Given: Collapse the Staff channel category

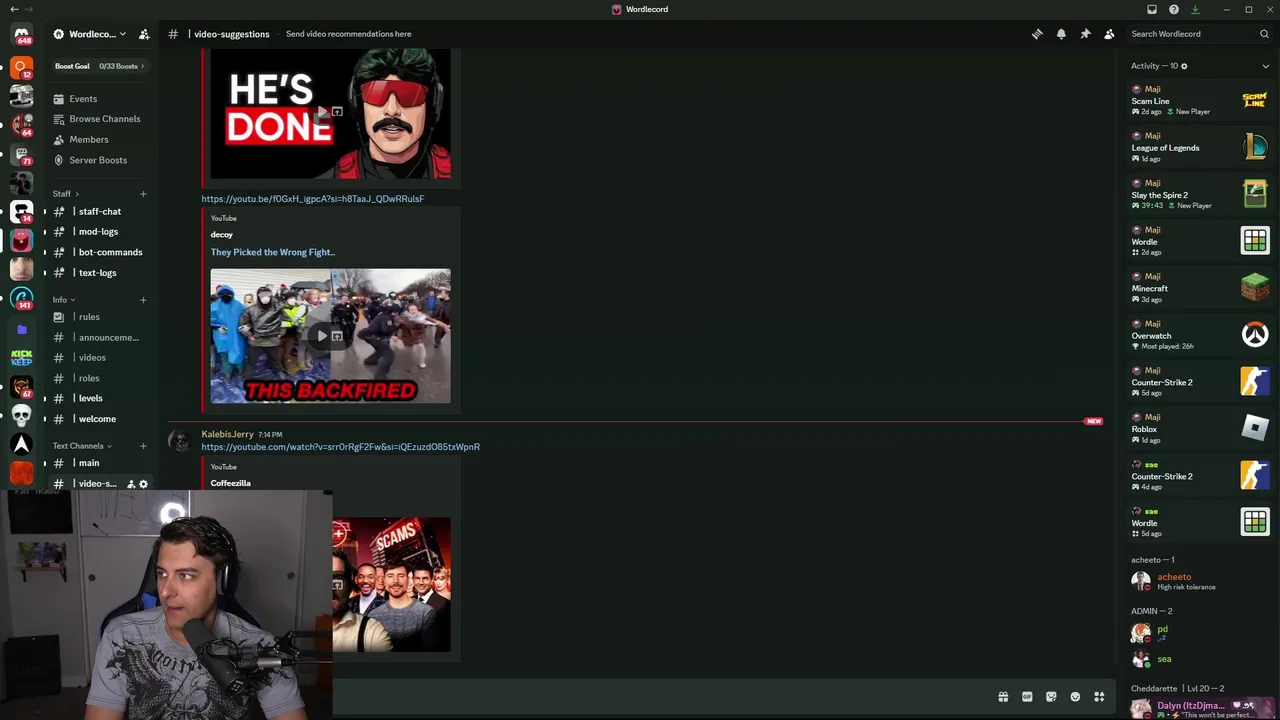Looking at the screenshot, I should [x=66, y=194].
